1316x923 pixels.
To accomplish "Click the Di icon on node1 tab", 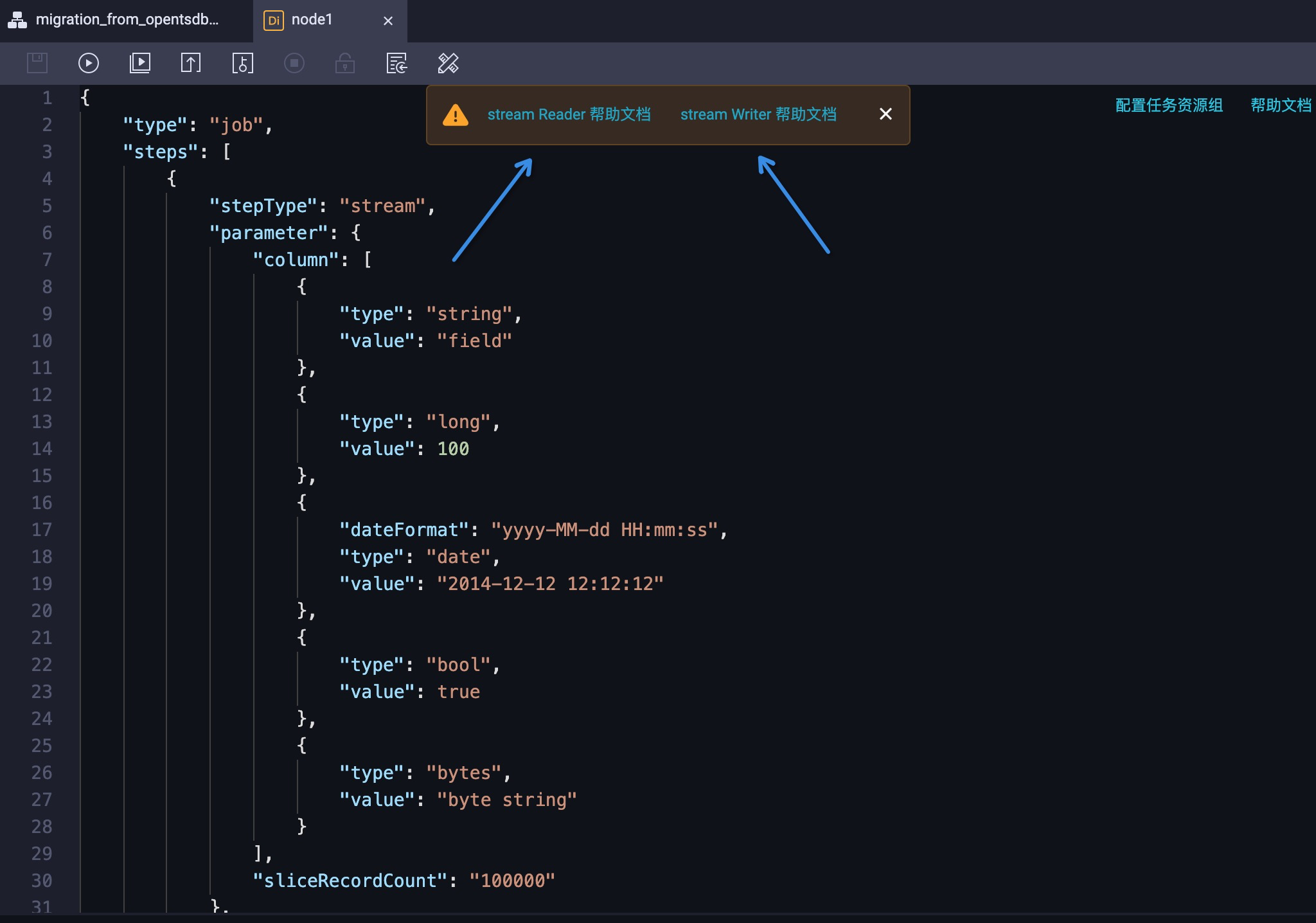I will tap(274, 21).
